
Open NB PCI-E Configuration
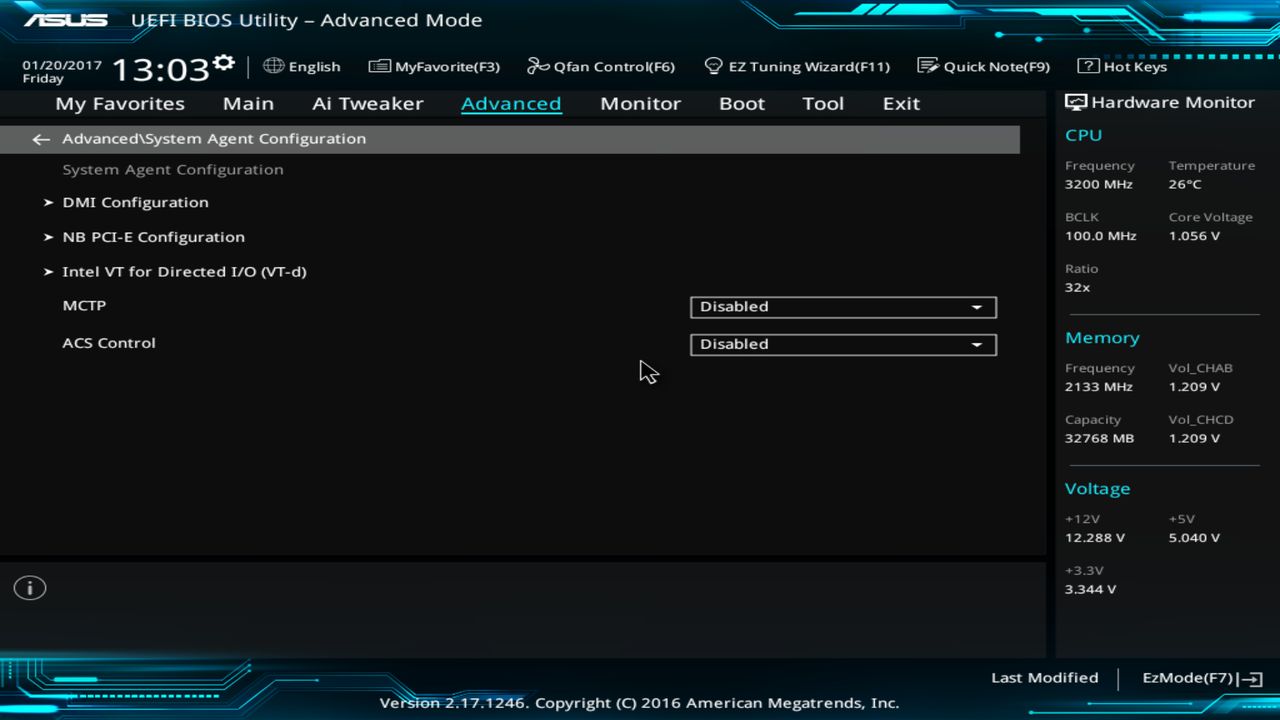(153, 237)
